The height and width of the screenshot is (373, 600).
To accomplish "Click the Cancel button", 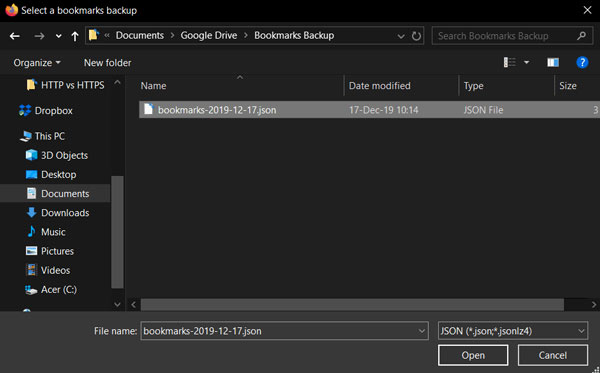I will 553,355.
